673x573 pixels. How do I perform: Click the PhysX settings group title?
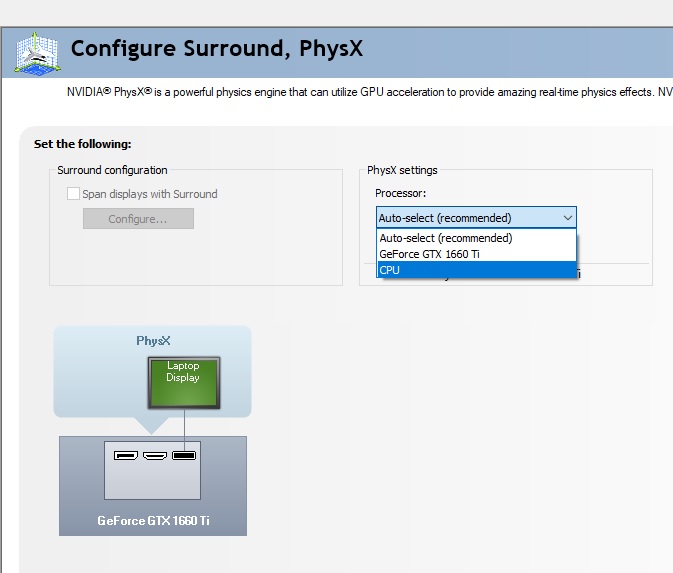[x=402, y=170]
